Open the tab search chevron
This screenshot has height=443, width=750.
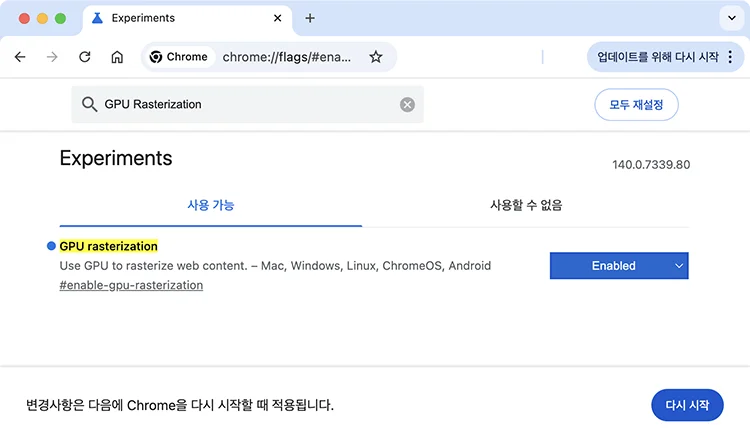732,18
